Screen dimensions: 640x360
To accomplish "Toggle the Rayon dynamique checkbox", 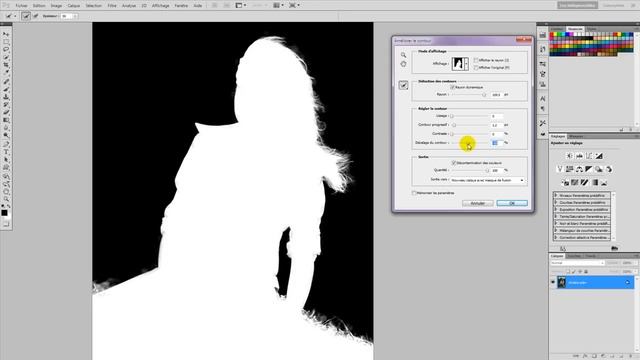I will coord(452,87).
